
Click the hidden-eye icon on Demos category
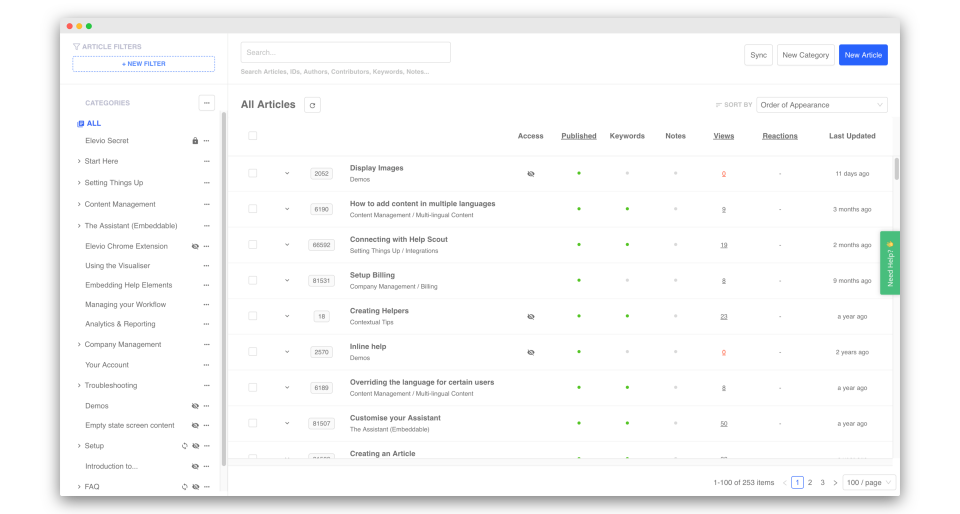click(195, 406)
